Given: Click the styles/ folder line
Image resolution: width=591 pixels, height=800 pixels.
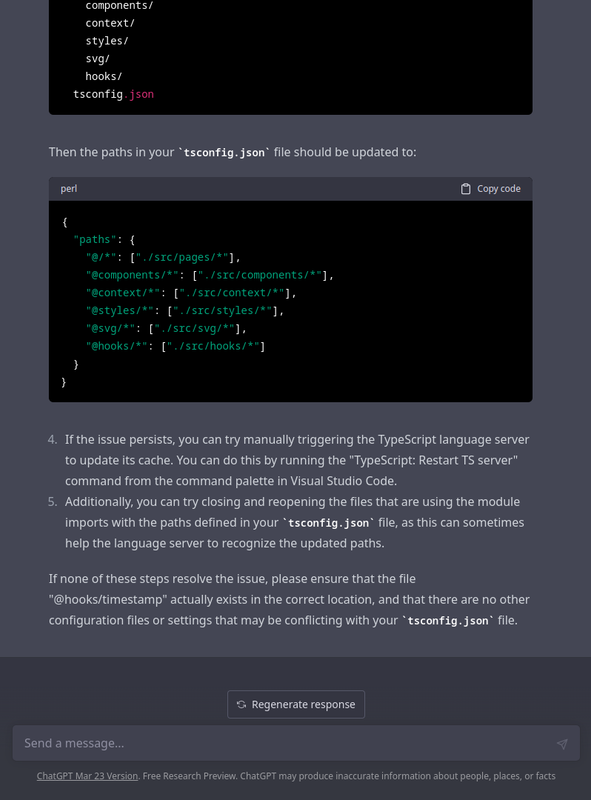Looking at the screenshot, I should 107,41.
